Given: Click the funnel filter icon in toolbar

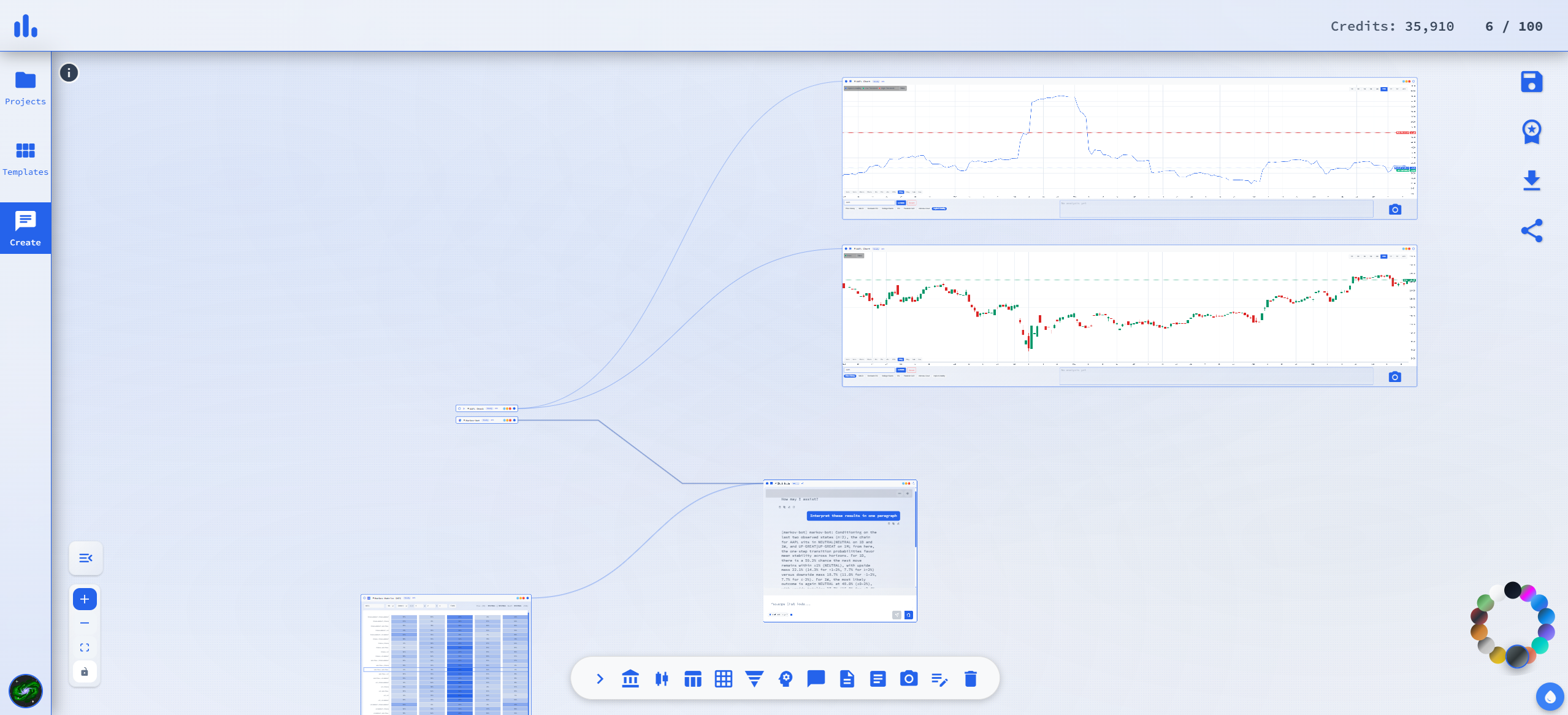Looking at the screenshot, I should pos(754,679).
